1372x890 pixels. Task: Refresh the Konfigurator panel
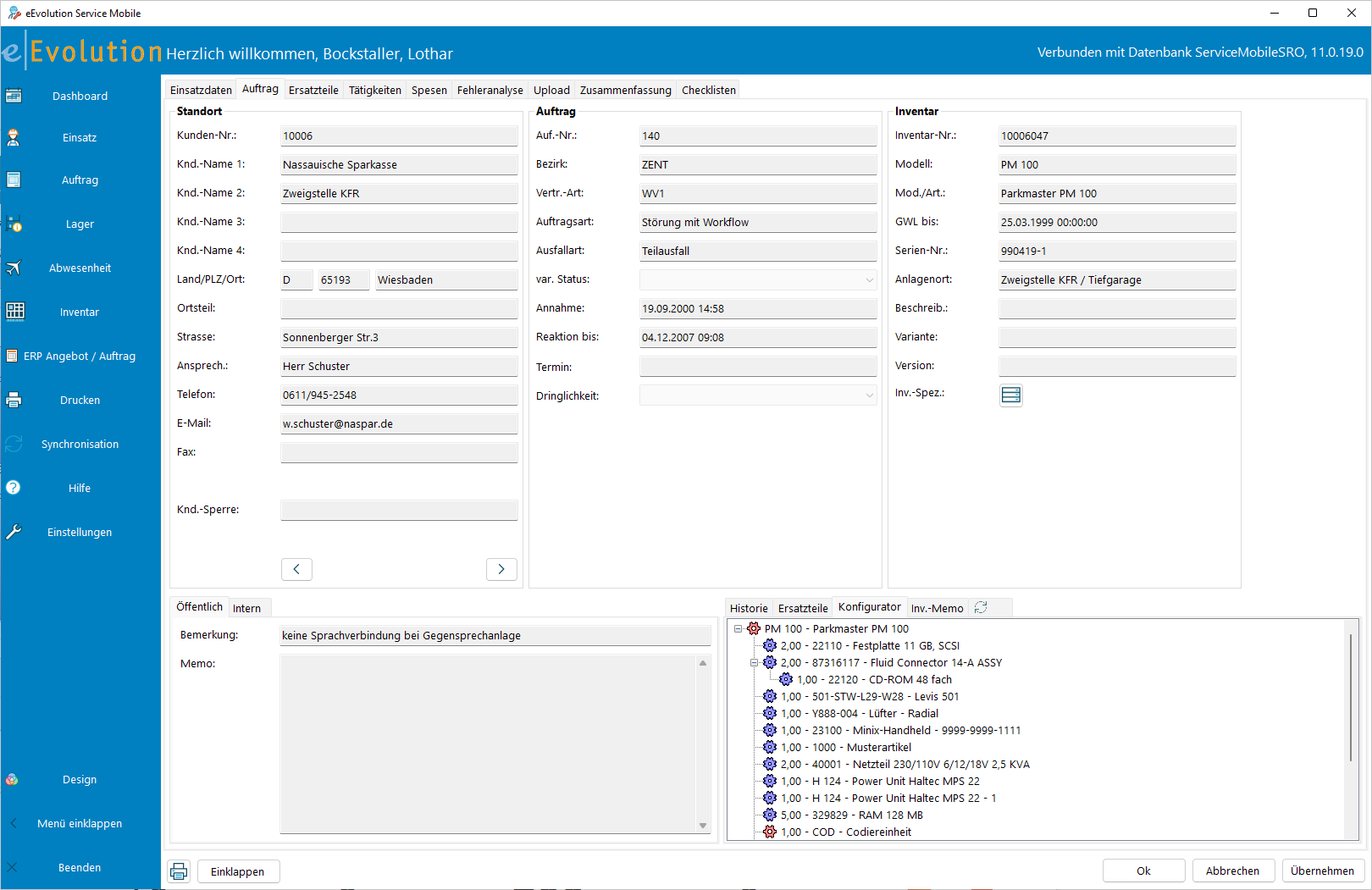(981, 606)
